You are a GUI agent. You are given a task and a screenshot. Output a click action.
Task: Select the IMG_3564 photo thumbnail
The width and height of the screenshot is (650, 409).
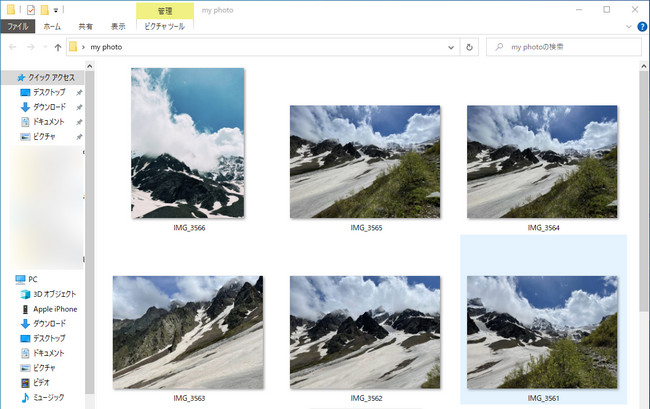pos(542,162)
